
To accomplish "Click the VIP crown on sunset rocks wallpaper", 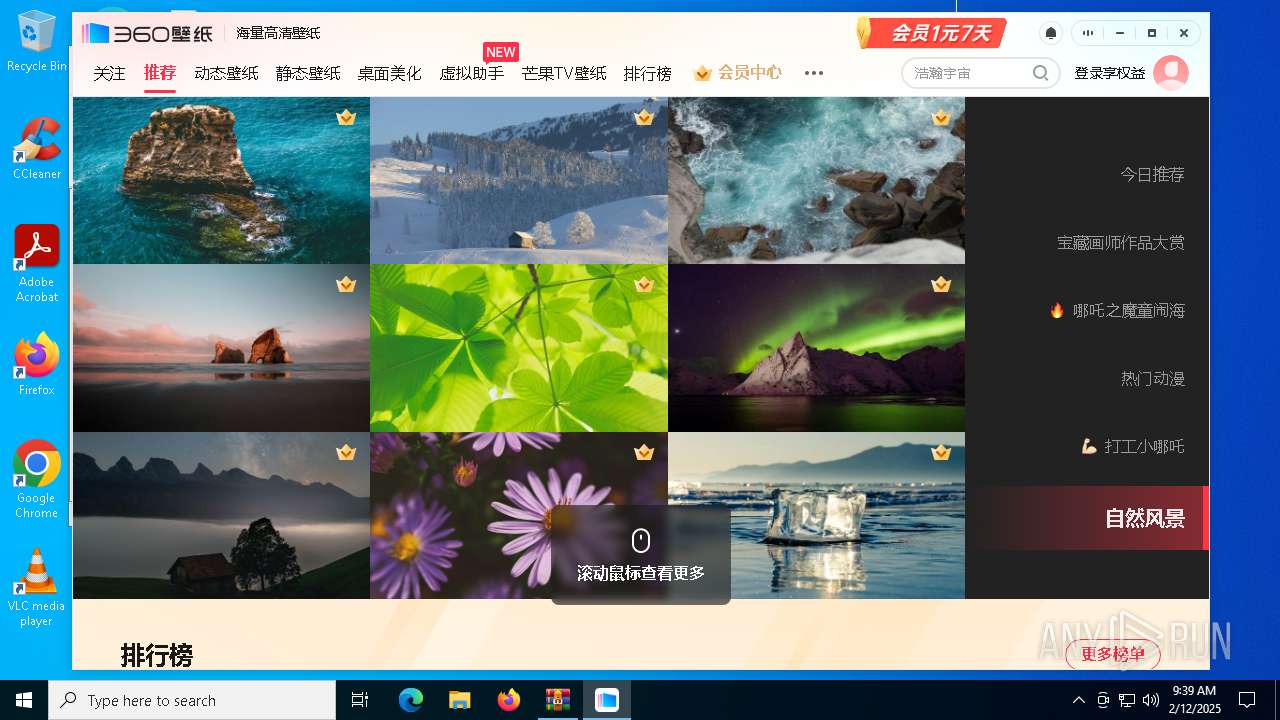I will (346, 285).
